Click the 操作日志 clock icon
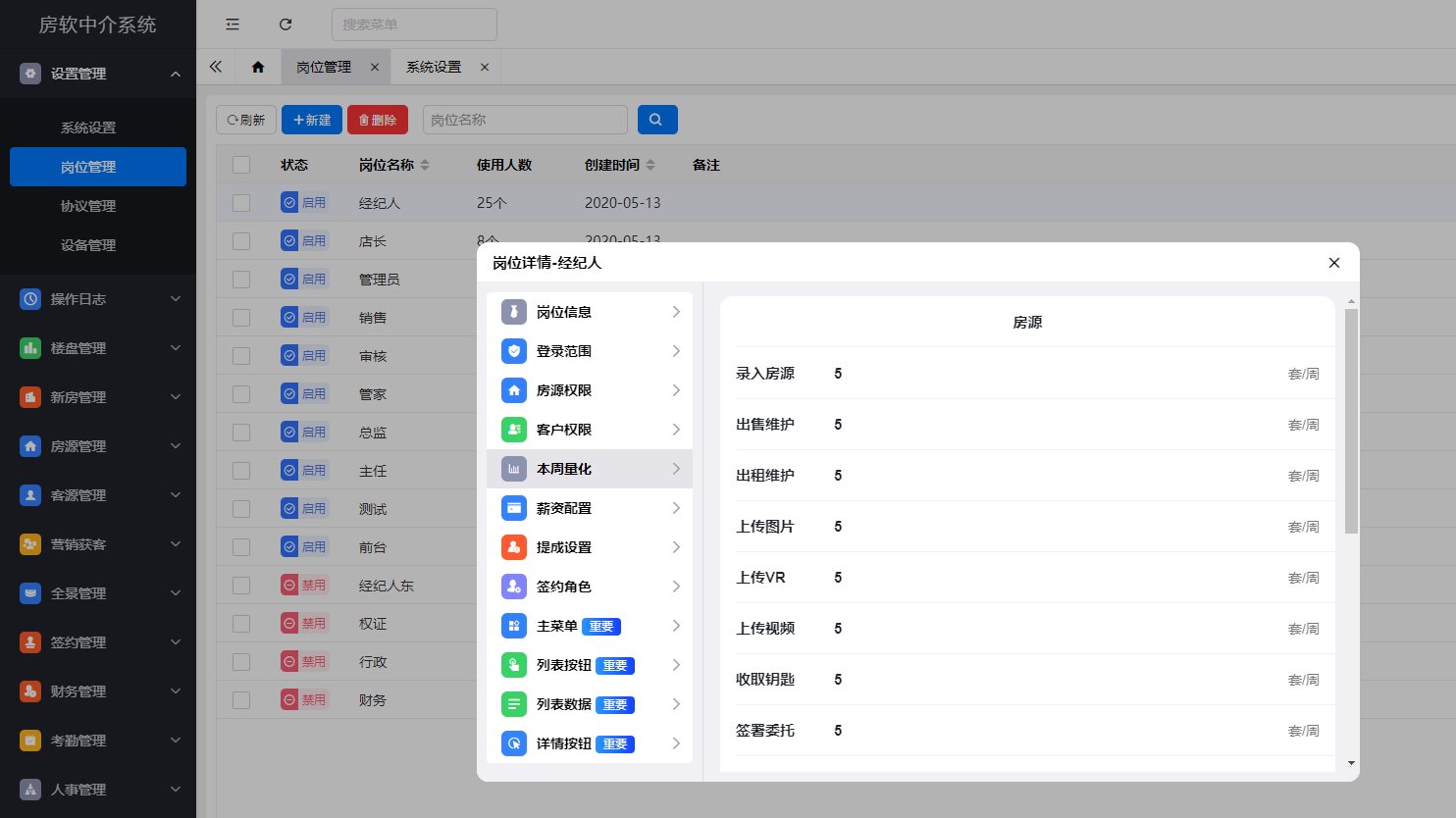1456x818 pixels. (30, 299)
